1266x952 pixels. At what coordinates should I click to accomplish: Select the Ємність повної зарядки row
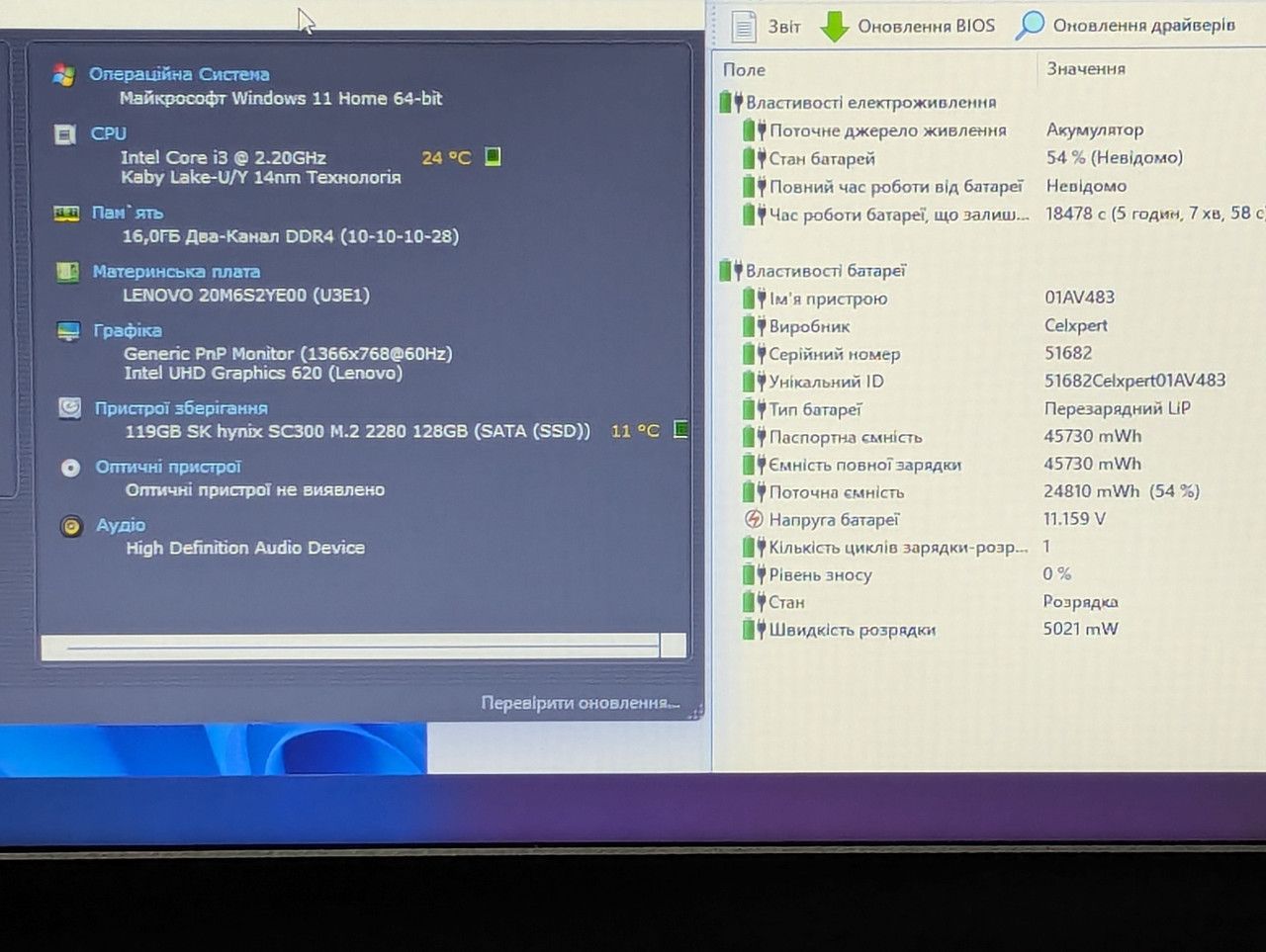1004,464
